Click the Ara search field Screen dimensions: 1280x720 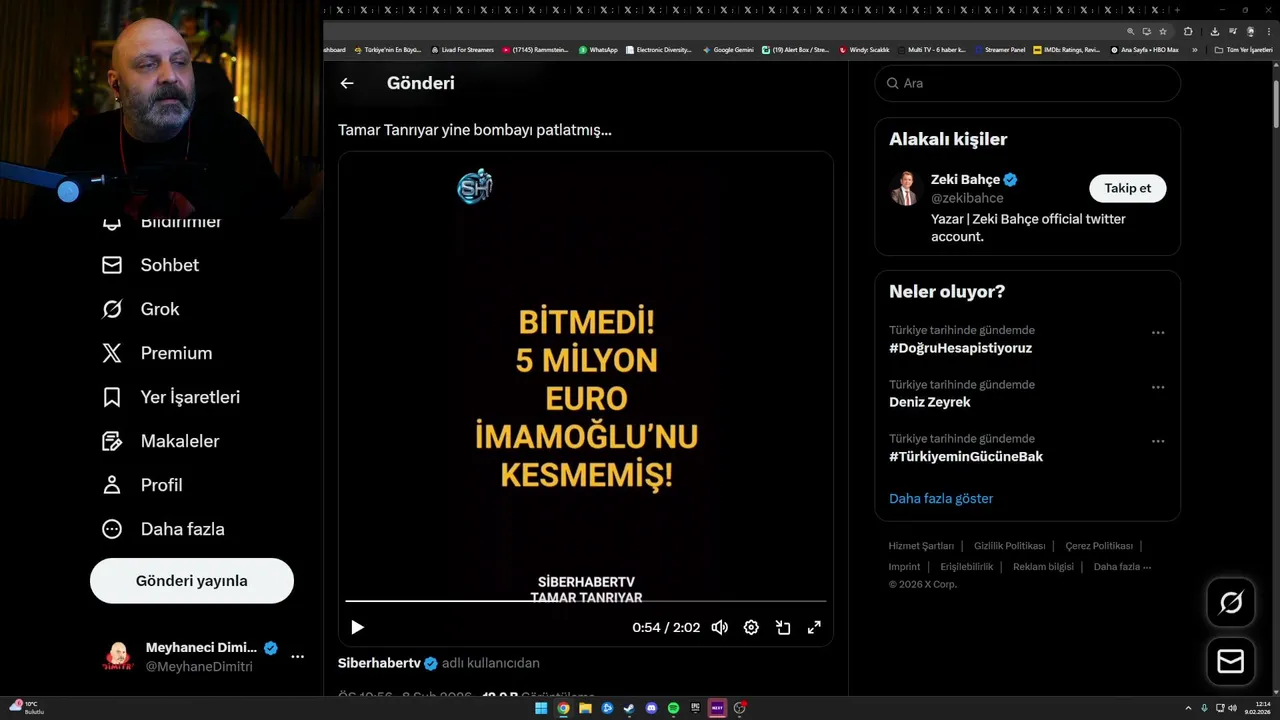click(1028, 83)
